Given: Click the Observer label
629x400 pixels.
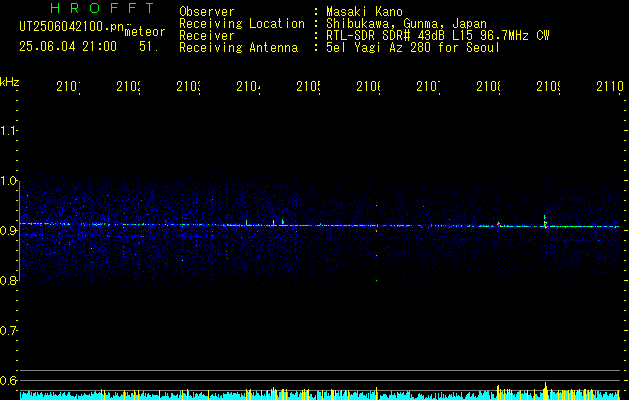Looking at the screenshot, I should click(207, 12).
